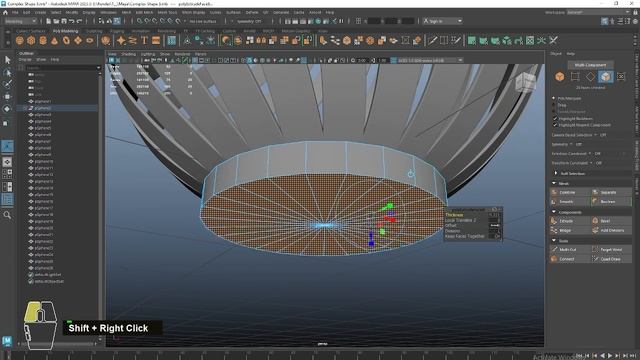Create a polygon cone from the shelf
The width and height of the screenshot is (640, 360).
pyautogui.click(x=55, y=40)
